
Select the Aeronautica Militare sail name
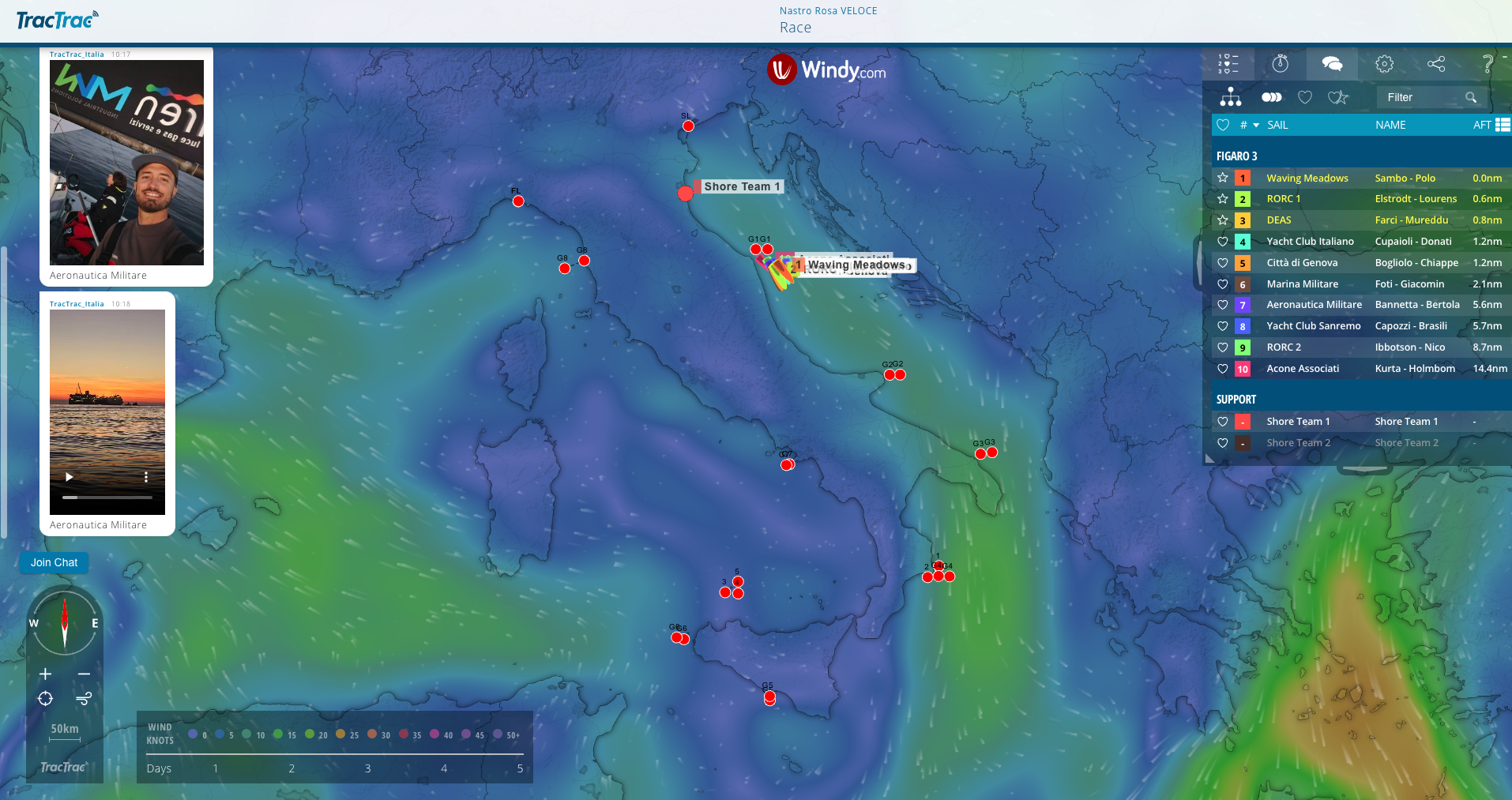tap(1314, 305)
